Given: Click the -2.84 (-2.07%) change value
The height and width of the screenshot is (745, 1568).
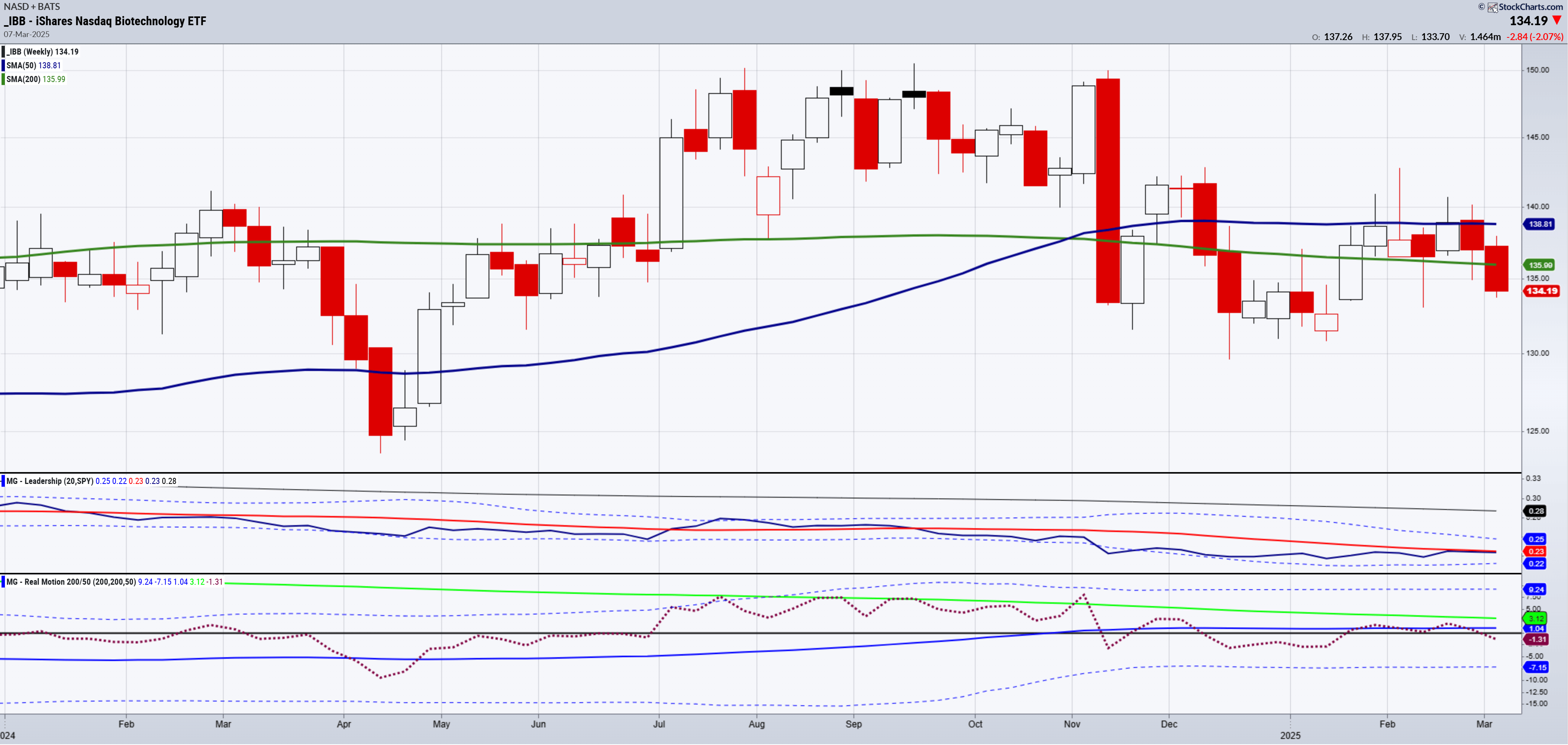Looking at the screenshot, I should [1535, 37].
